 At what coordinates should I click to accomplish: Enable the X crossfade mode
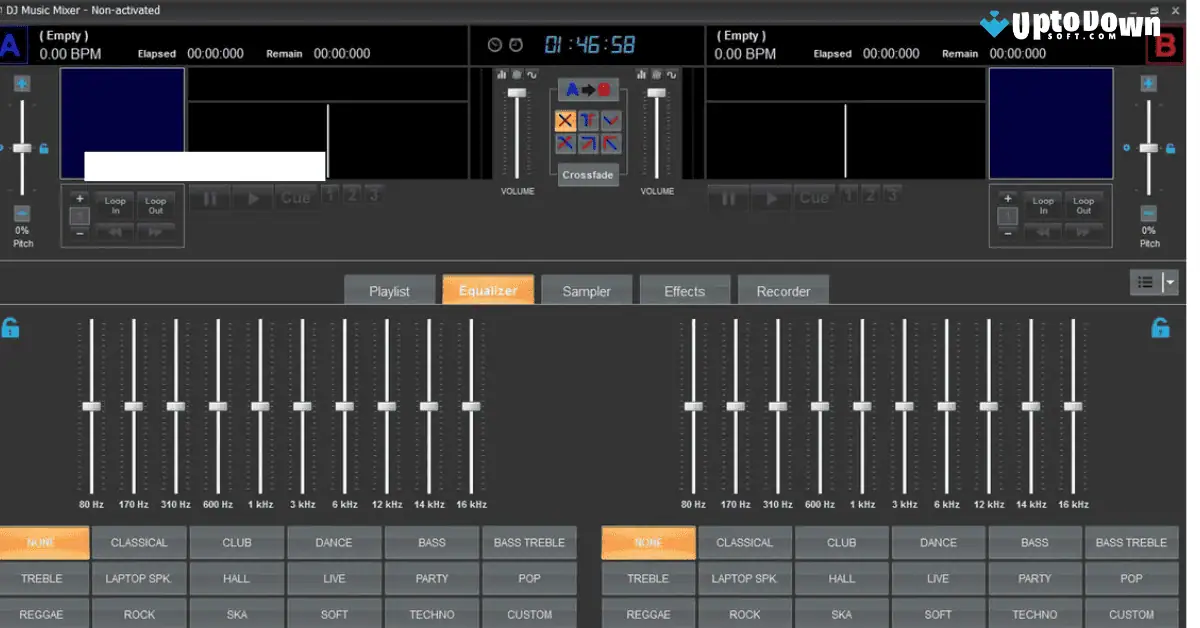(565, 120)
